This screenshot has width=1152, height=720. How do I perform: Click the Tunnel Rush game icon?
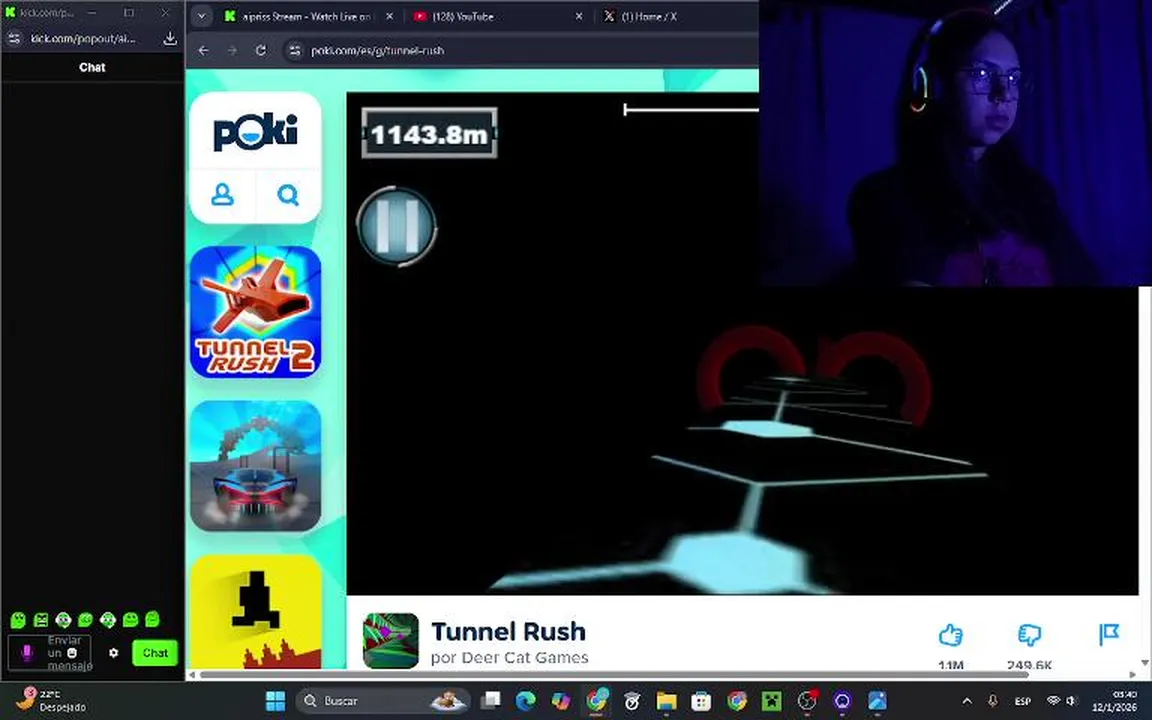pyautogui.click(x=391, y=641)
